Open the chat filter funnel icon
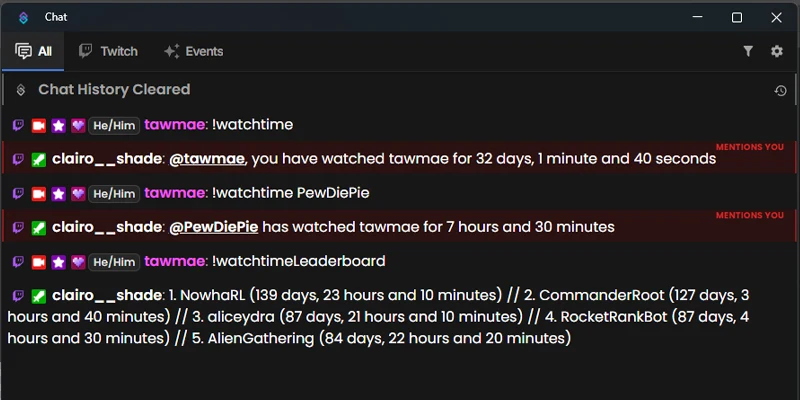Viewport: 800px width, 400px height. (x=748, y=51)
